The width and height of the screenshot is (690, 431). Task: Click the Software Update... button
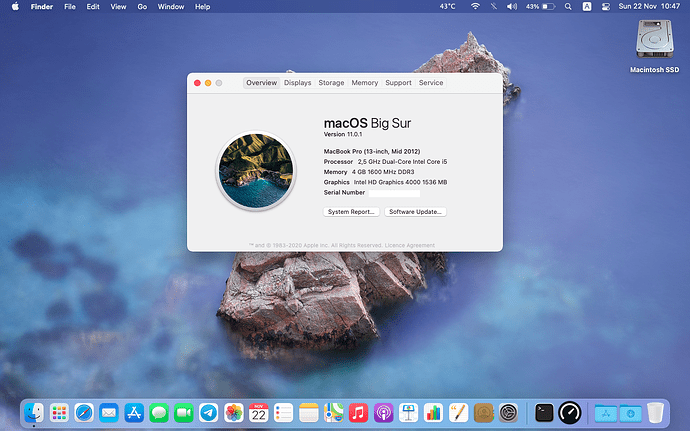415,212
